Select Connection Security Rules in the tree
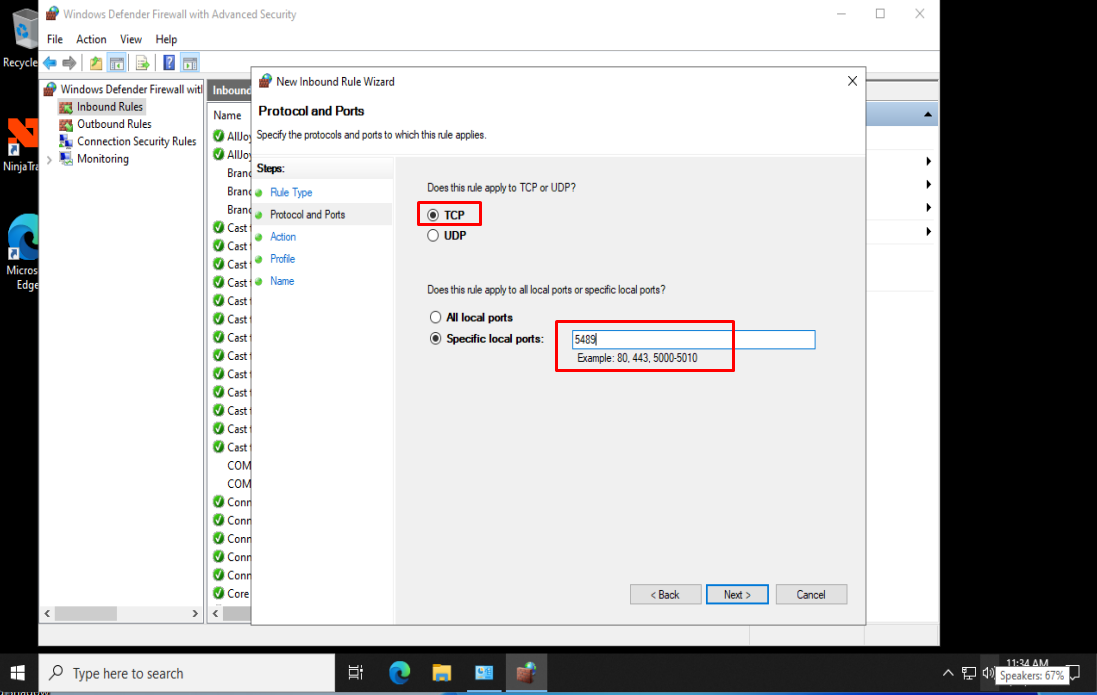Screen dimensions: 1097x695 click(136, 141)
